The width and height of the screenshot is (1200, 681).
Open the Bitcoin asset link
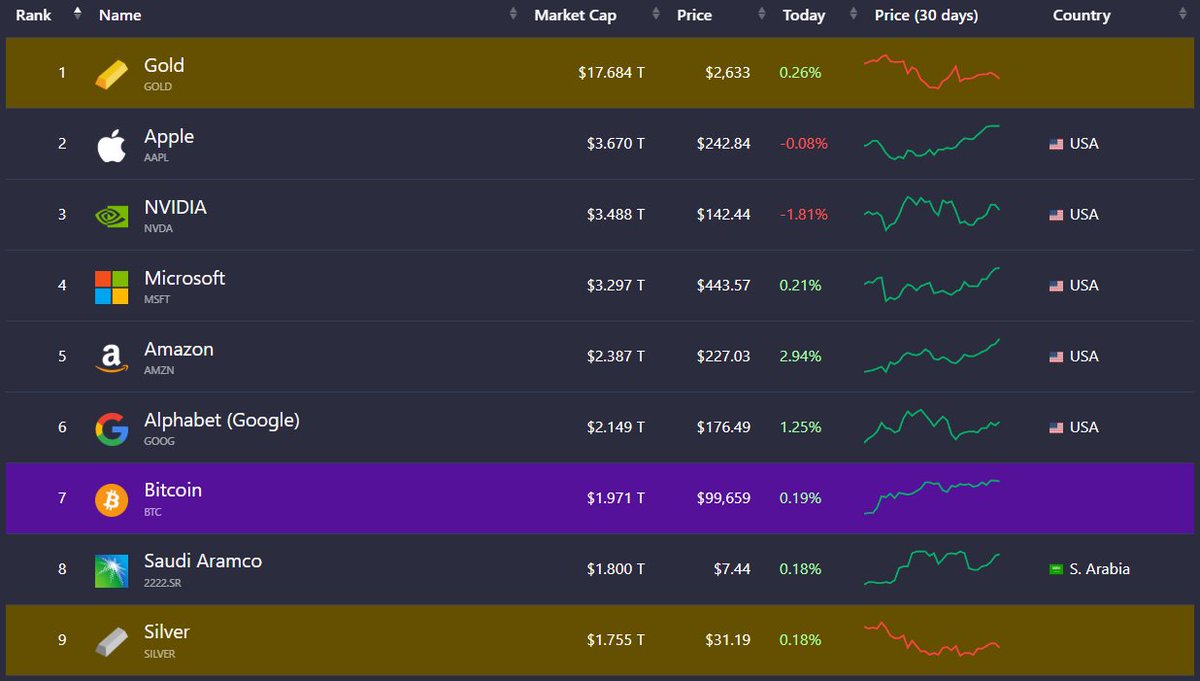(173, 490)
